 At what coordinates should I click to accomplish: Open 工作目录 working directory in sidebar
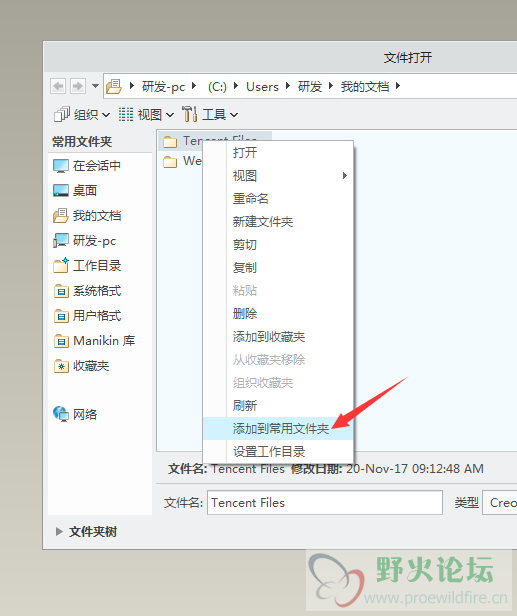pos(87,266)
